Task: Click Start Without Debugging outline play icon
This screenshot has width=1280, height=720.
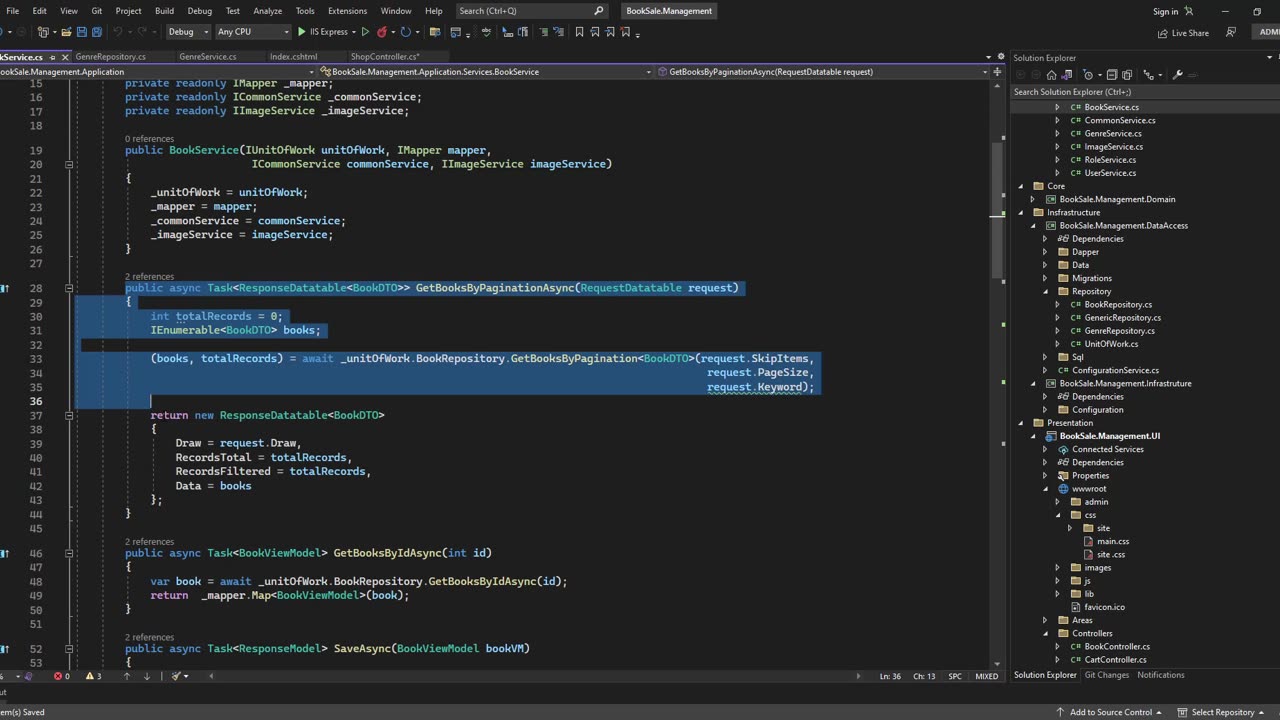Action: pyautogui.click(x=365, y=32)
